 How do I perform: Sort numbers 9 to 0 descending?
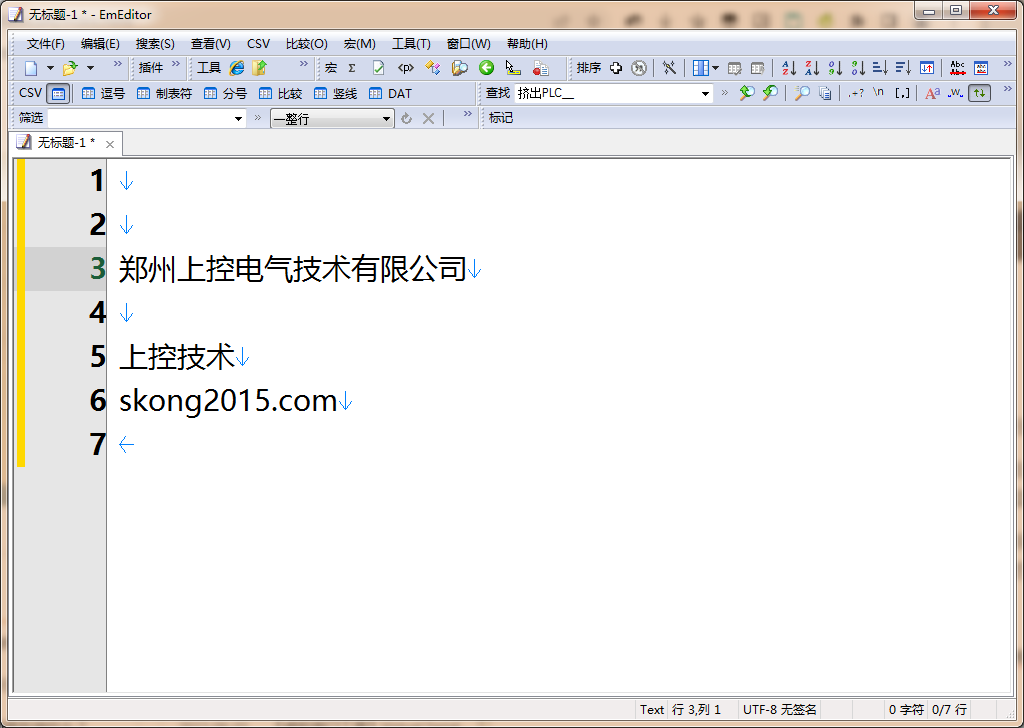click(x=858, y=68)
